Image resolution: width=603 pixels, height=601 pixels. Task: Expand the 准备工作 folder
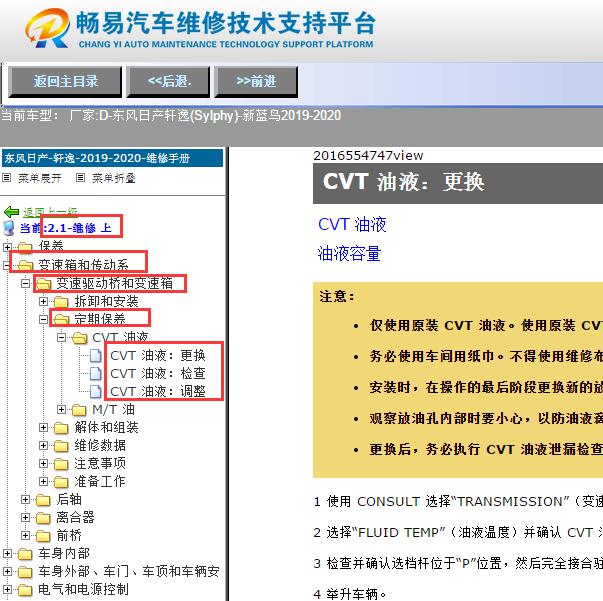click(43, 481)
